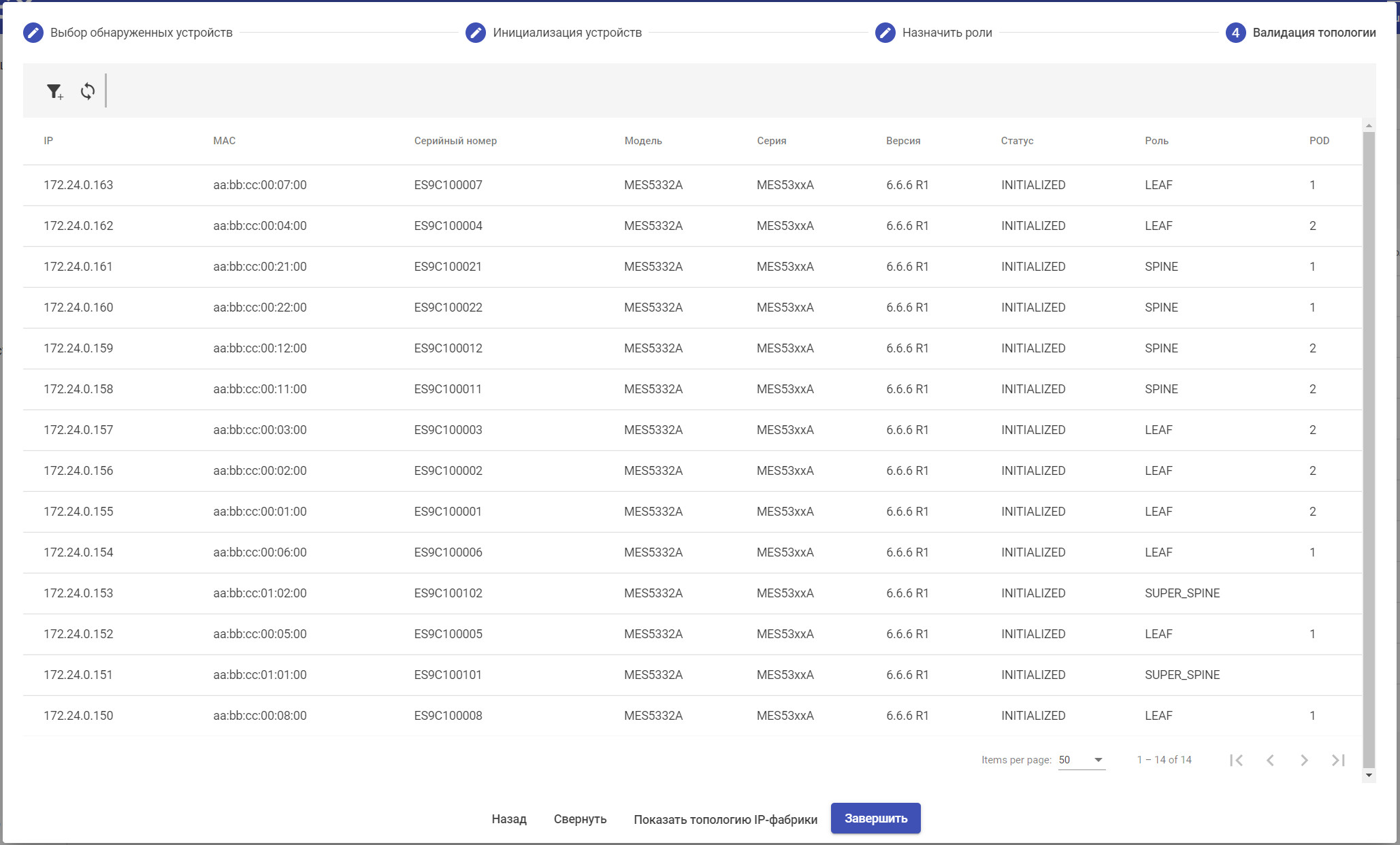The height and width of the screenshot is (845, 1400).
Task: Jump to last page of table
Action: (1338, 760)
